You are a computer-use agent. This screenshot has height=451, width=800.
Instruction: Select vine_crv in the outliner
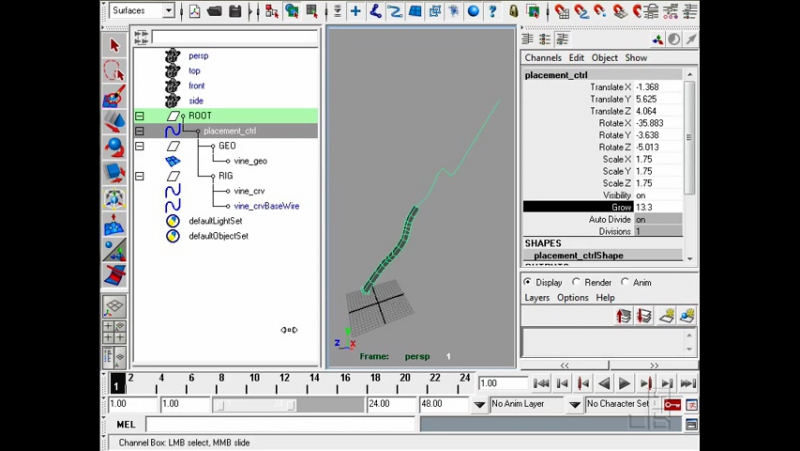pos(249,191)
